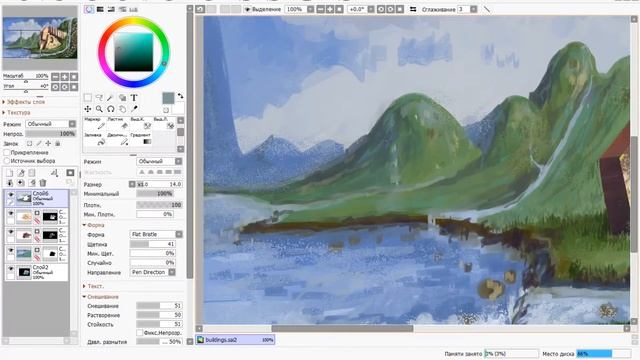640x360 pixels.
Task: Choose the Градиент tool
Action: [141, 139]
